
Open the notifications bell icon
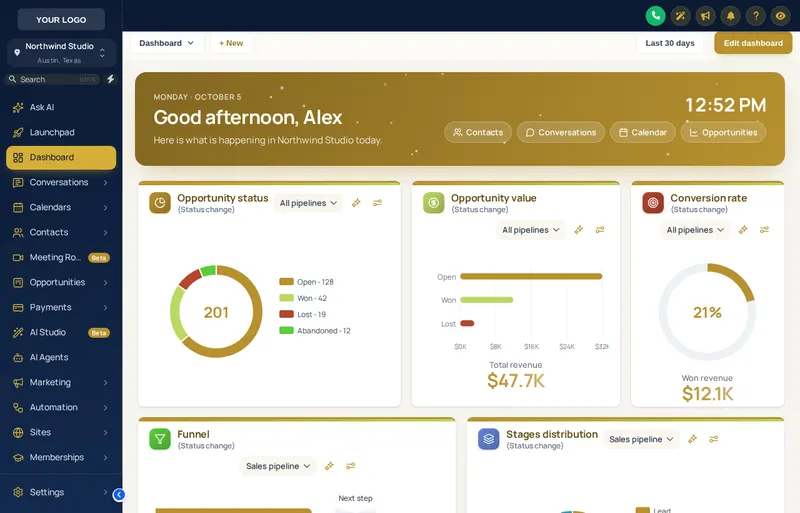tap(731, 16)
